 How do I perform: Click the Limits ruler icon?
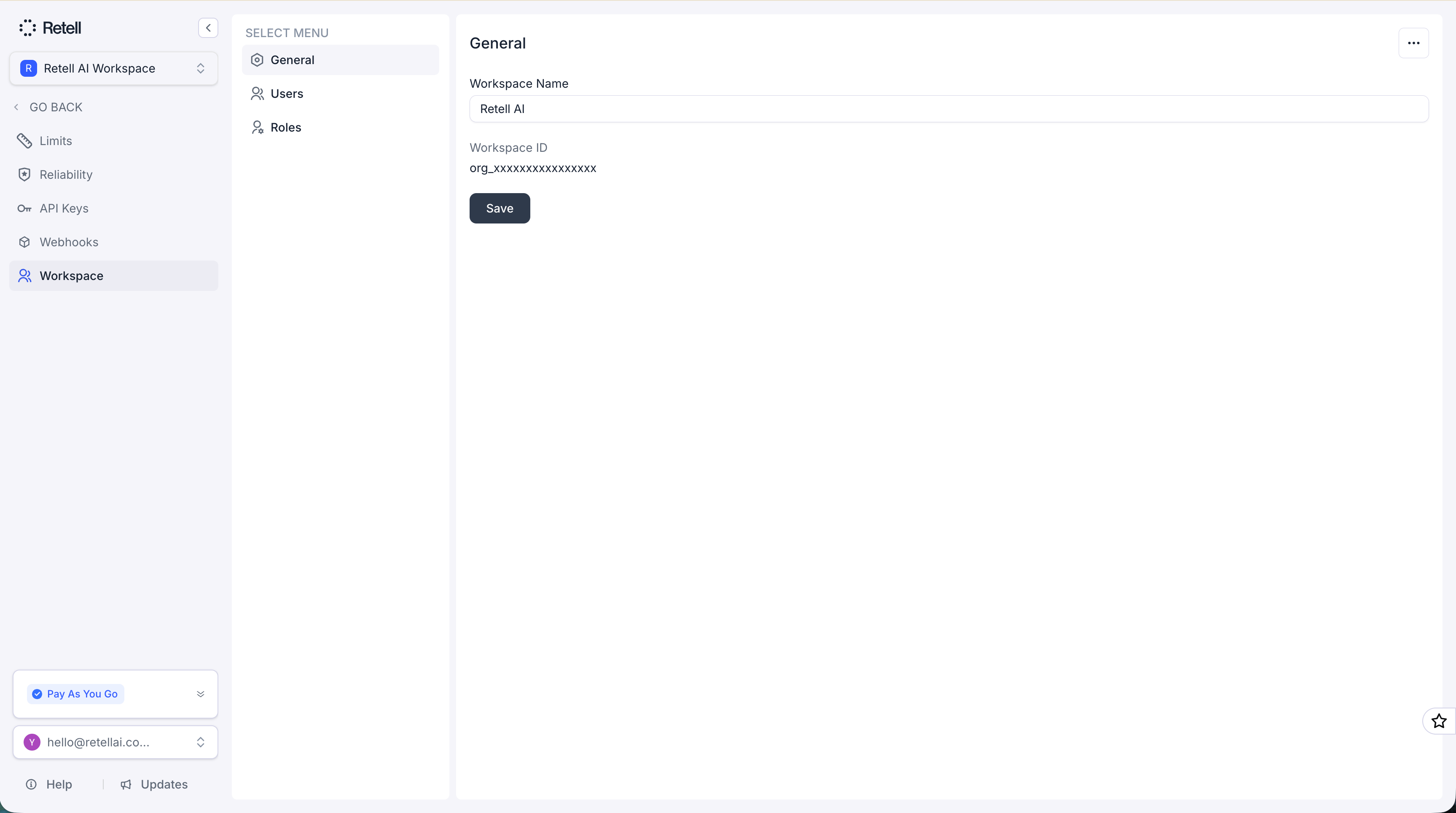tap(24, 141)
